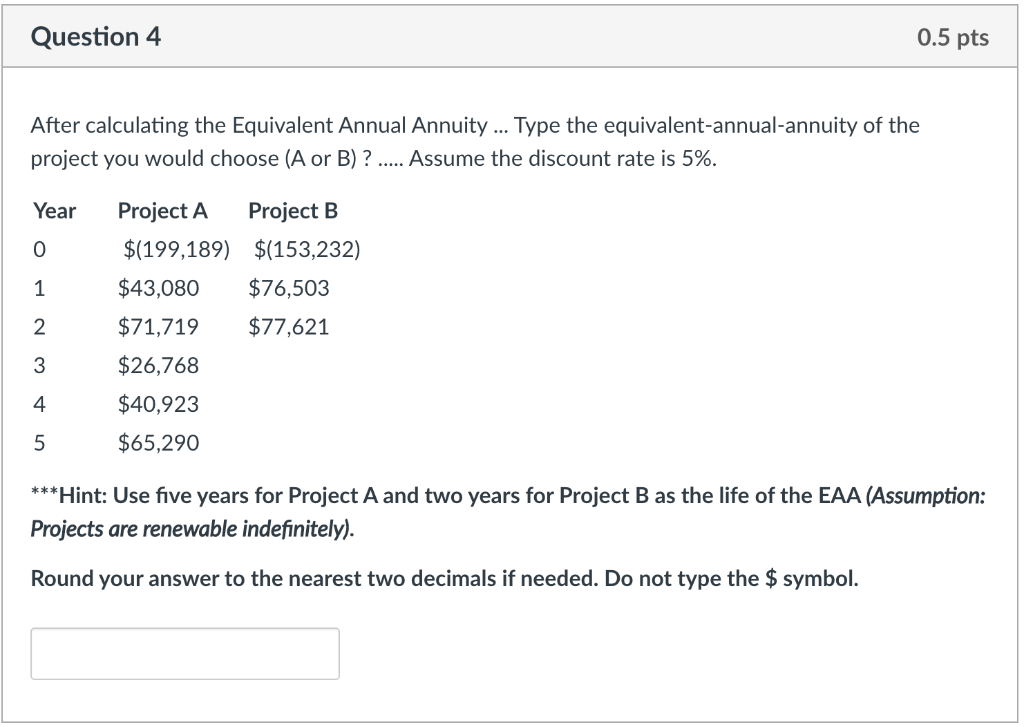Select the $26,768 year 3 value
This screenshot has width=1024, height=727.
click(x=160, y=366)
